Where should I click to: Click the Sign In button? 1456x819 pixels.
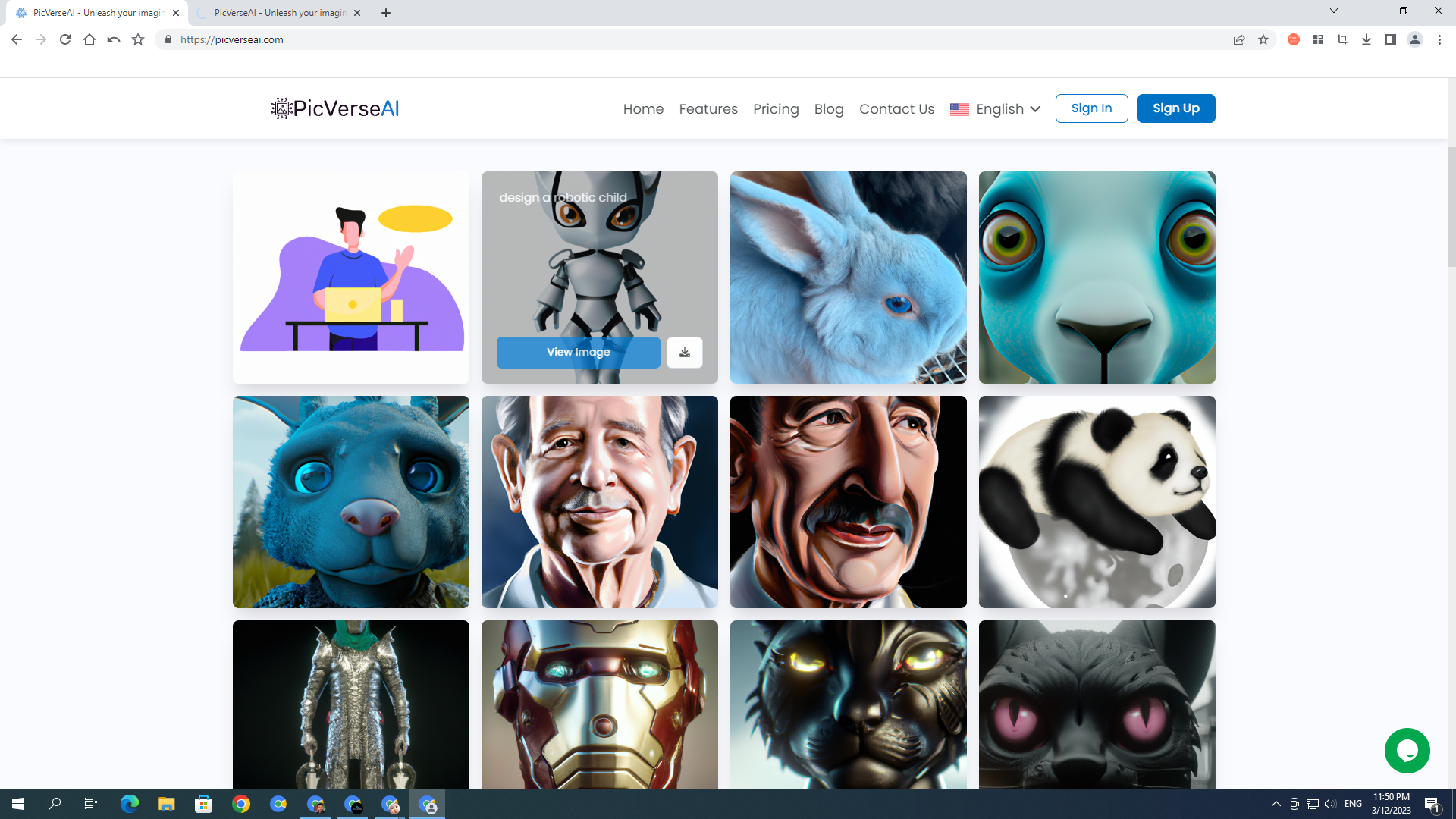(x=1091, y=108)
